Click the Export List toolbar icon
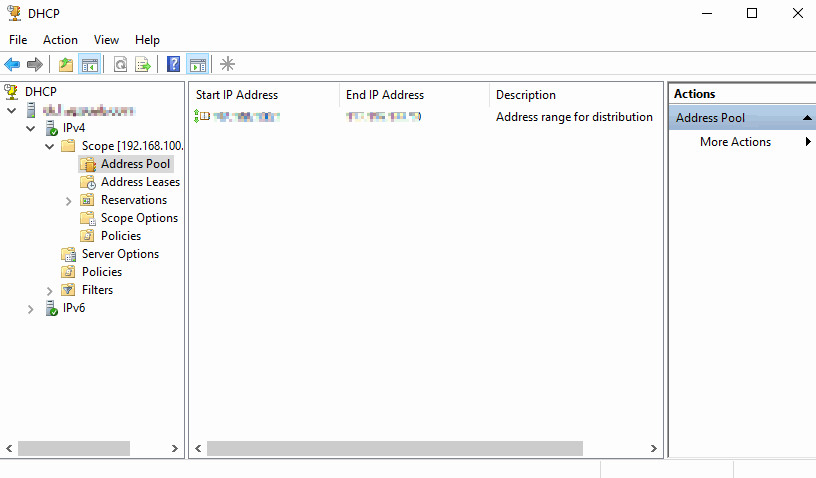Image resolution: width=816 pixels, height=478 pixels. tap(143, 65)
